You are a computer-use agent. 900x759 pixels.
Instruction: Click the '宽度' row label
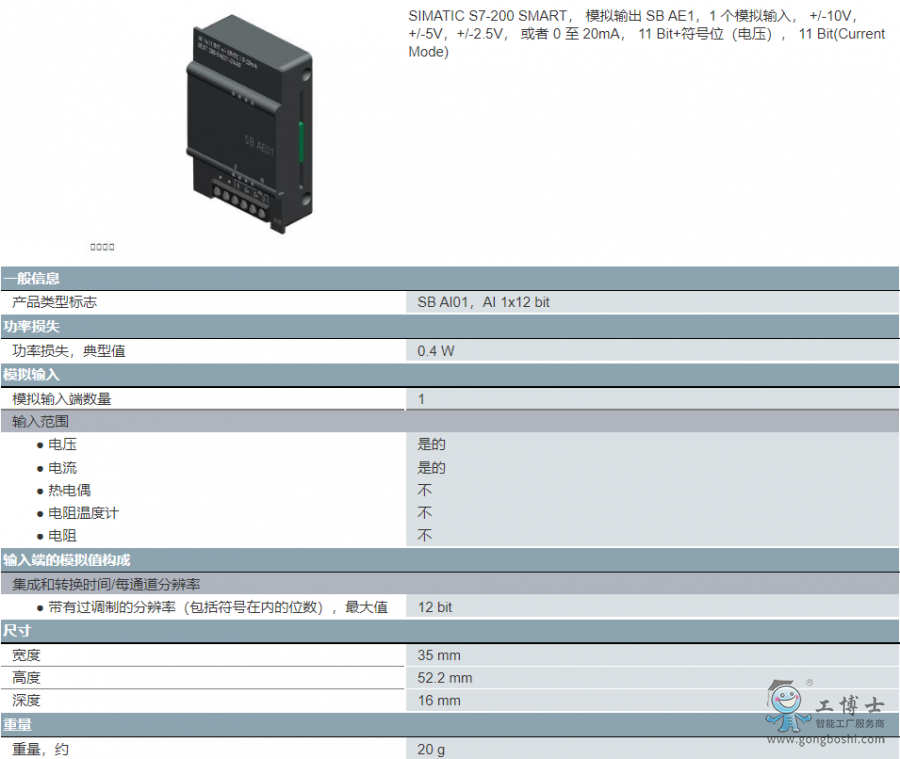tap(26, 655)
